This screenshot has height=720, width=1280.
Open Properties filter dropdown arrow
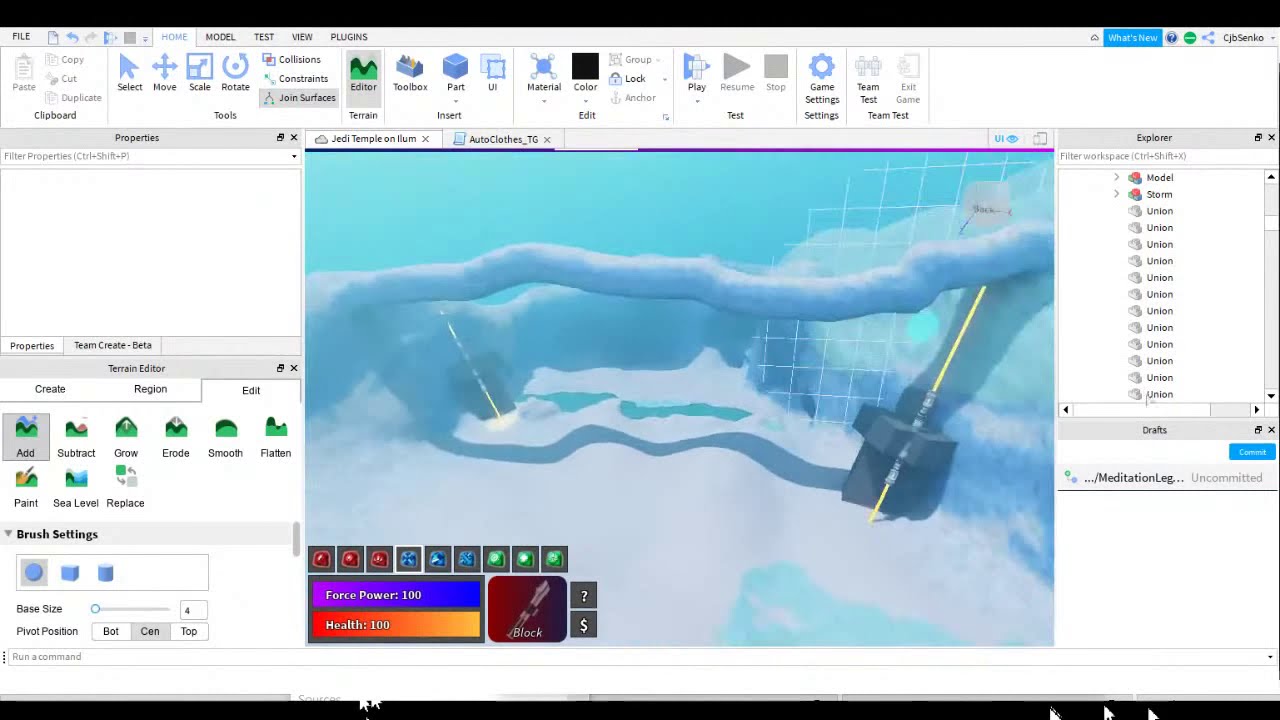[x=294, y=156]
